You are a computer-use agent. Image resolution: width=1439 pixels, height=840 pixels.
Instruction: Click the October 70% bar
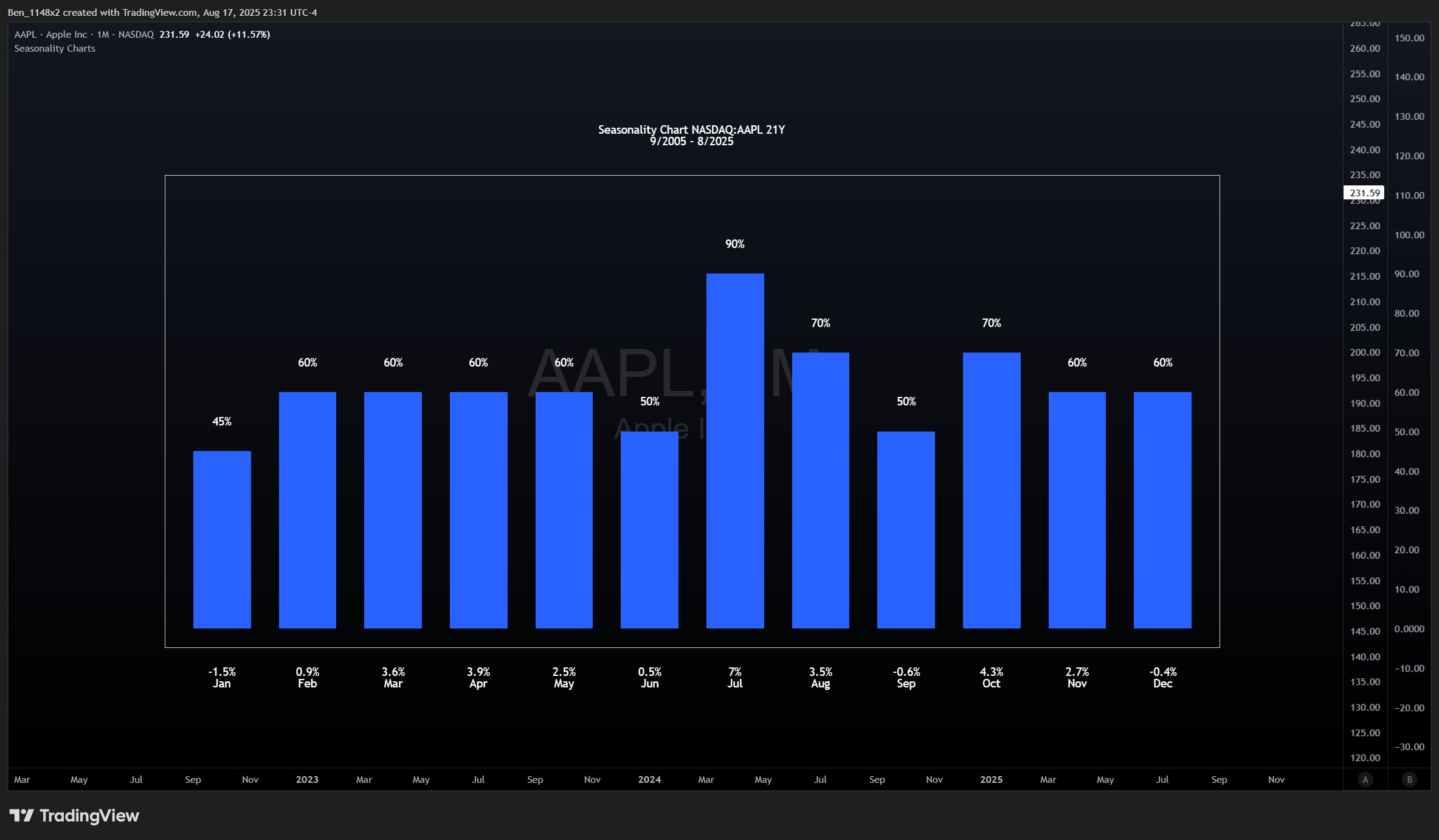(992, 490)
